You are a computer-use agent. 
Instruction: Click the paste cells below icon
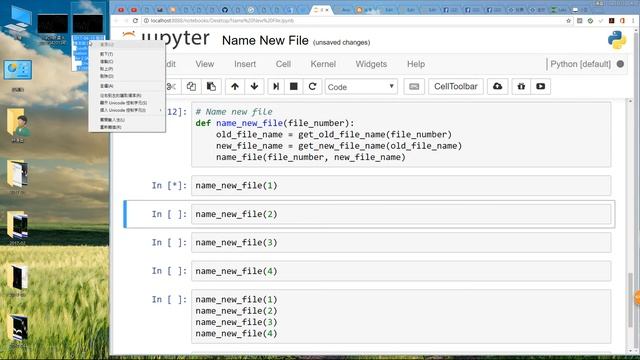211,87
